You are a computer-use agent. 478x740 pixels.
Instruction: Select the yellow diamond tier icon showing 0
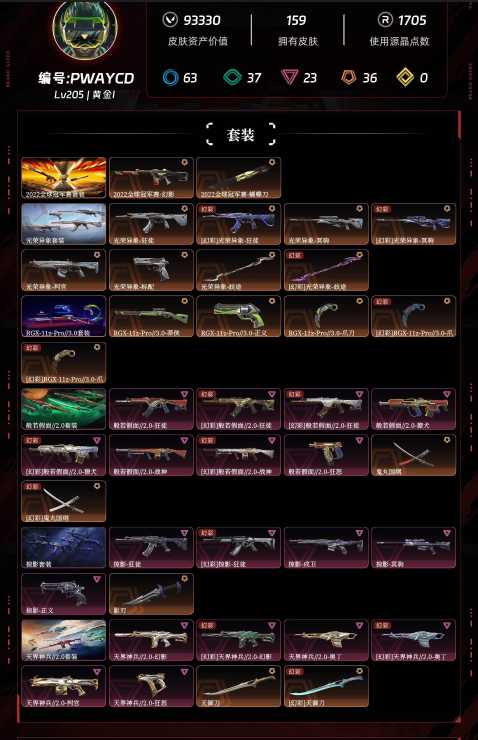(x=405, y=77)
